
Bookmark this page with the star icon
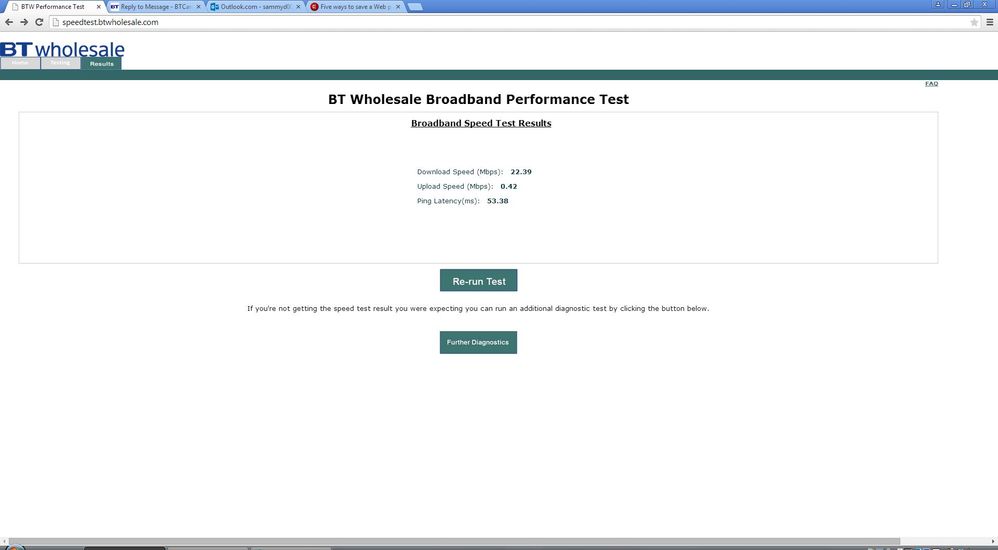pyautogui.click(x=974, y=22)
